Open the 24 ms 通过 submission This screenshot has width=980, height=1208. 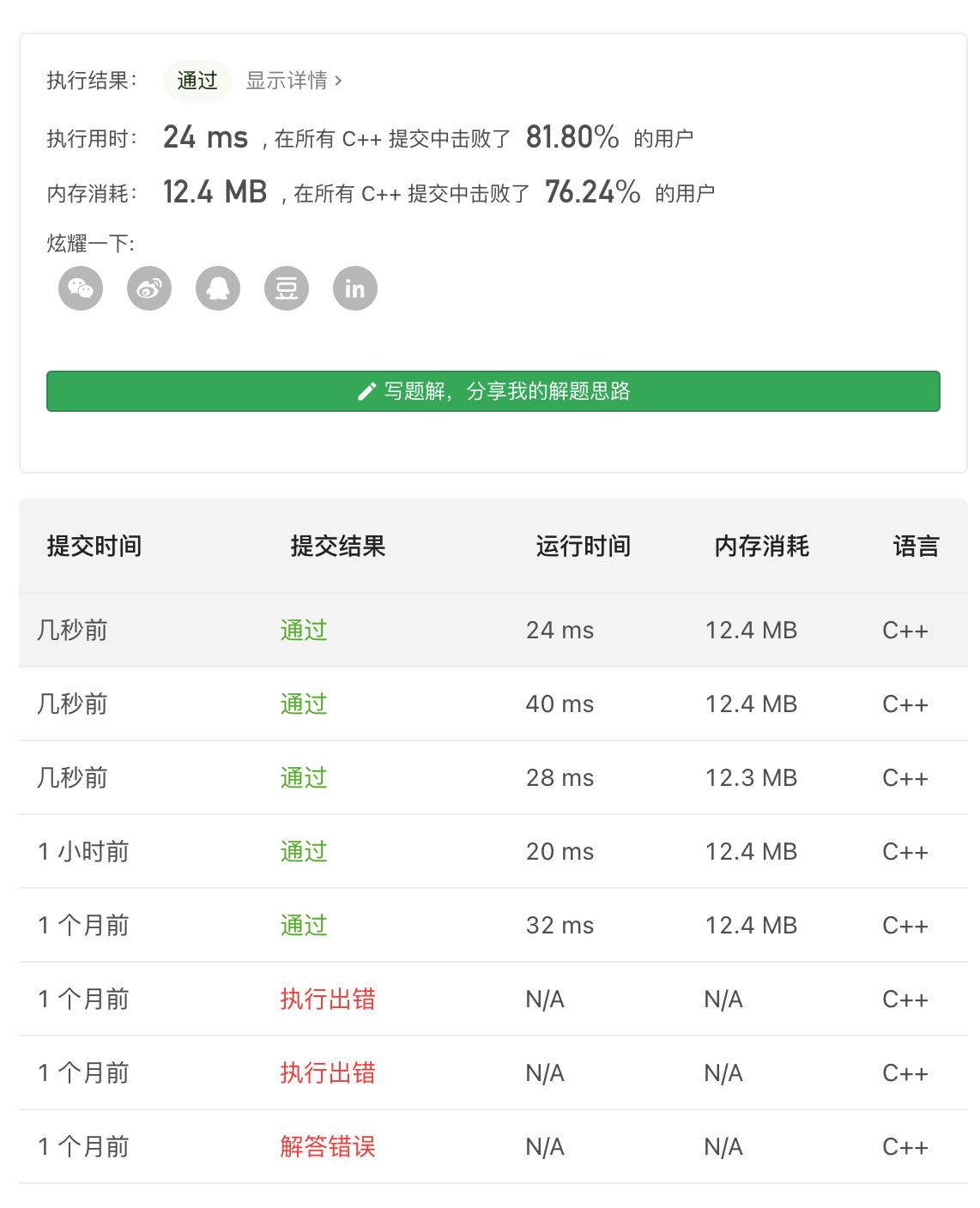tap(304, 631)
